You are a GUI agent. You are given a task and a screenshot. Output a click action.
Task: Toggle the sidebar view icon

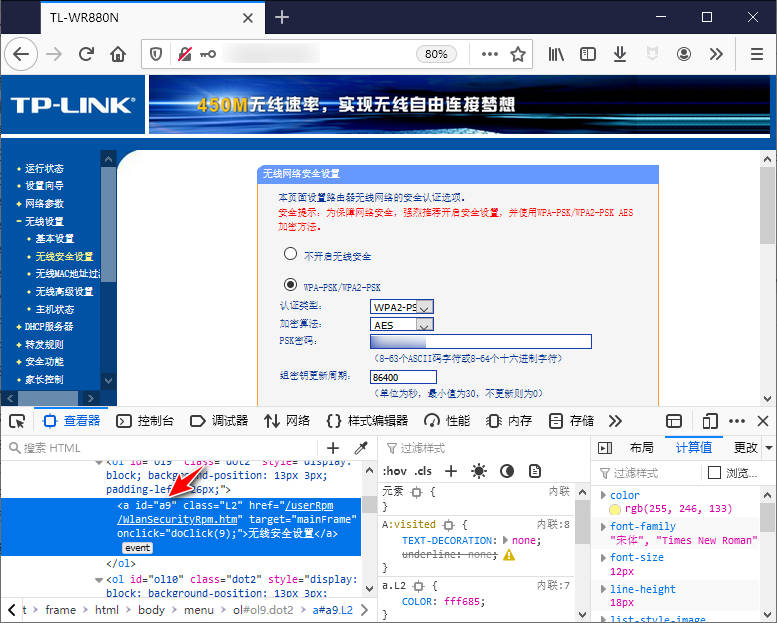pos(588,54)
